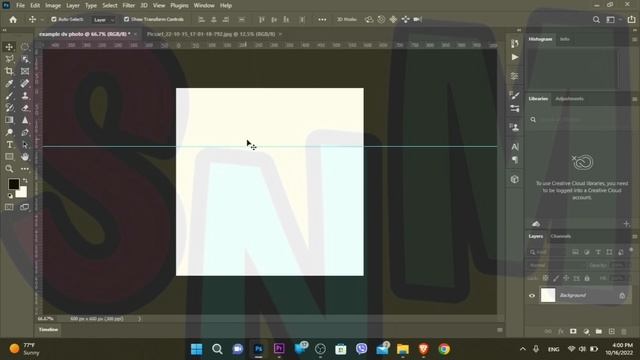Open the Window menu
Image resolution: width=640 pixels, height=360 pixels.
[x=204, y=6]
